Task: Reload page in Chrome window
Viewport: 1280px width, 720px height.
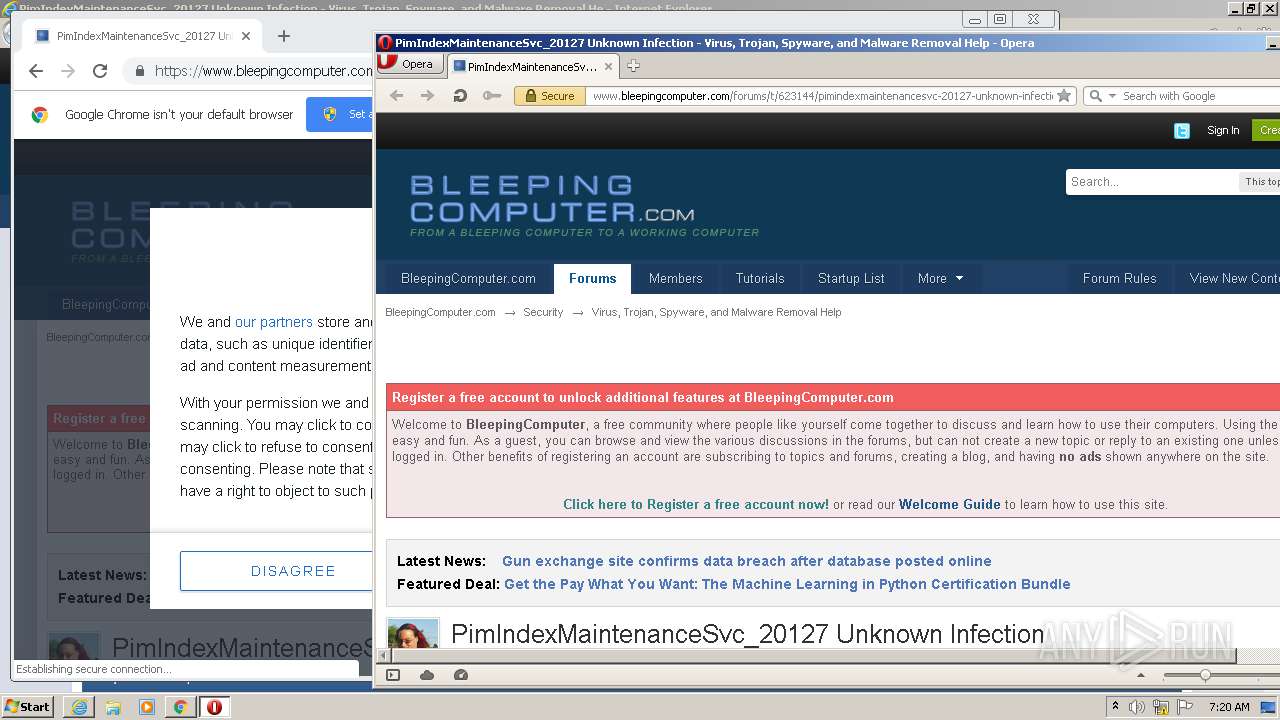Action: [x=100, y=71]
